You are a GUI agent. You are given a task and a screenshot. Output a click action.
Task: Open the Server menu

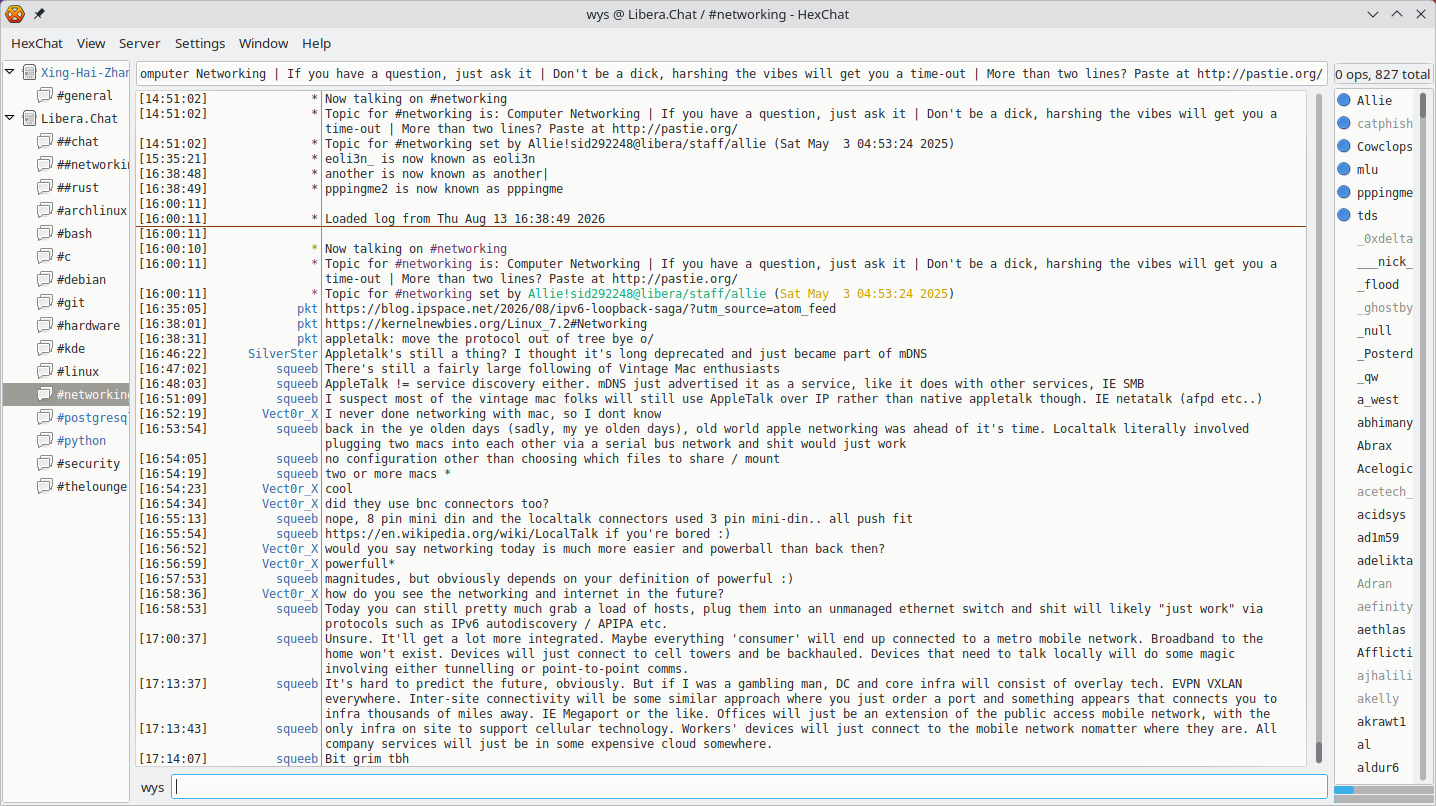coord(140,43)
